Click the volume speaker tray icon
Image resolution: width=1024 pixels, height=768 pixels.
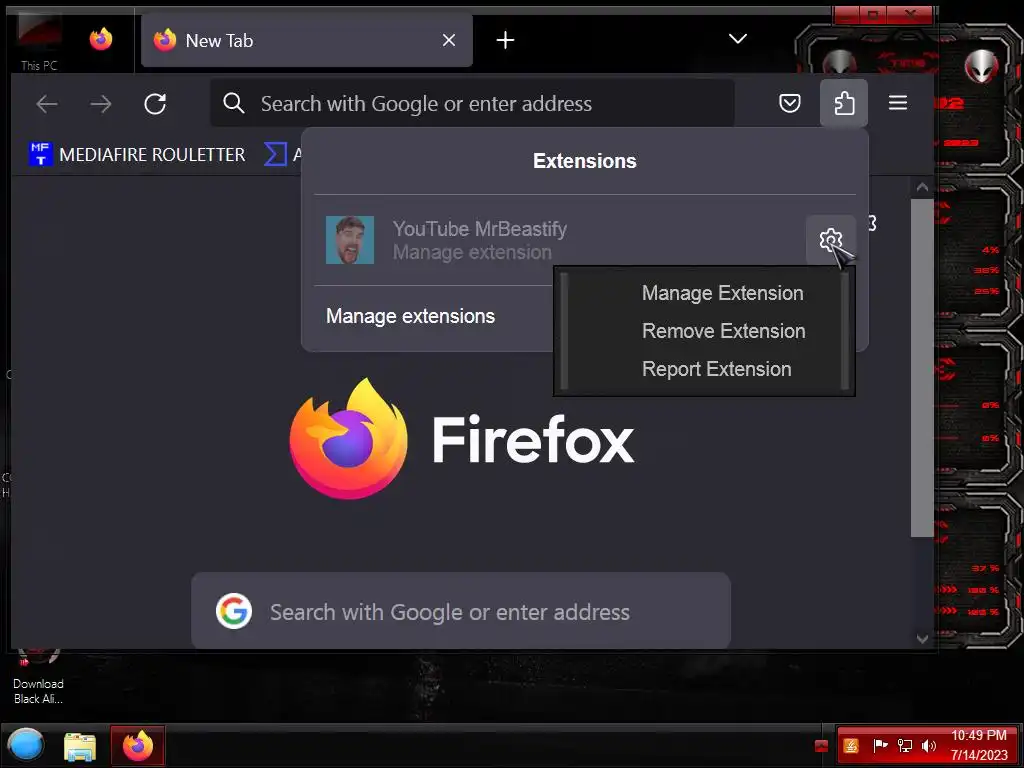tap(929, 746)
